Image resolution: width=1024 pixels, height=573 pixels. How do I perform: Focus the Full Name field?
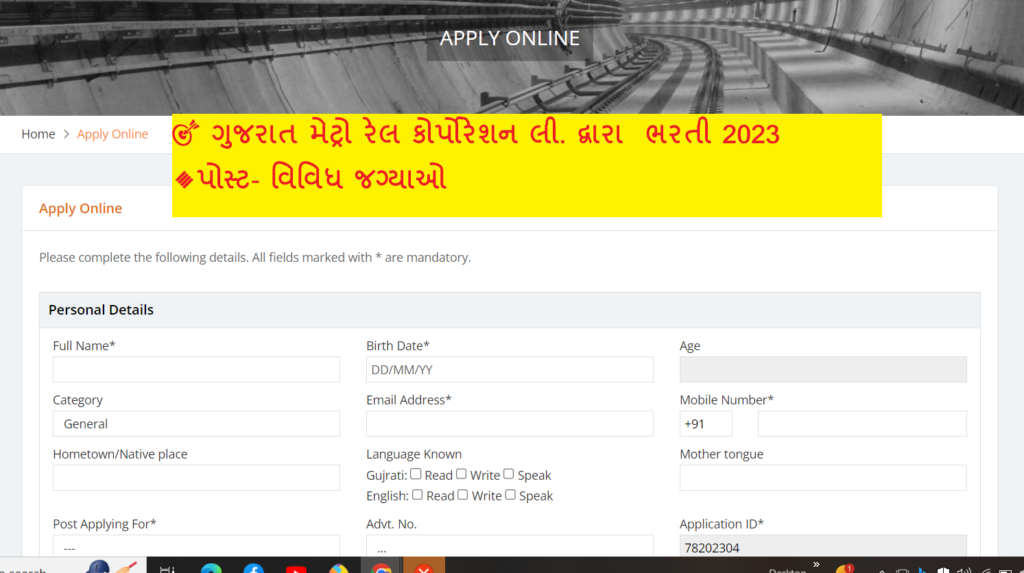[x=196, y=369]
